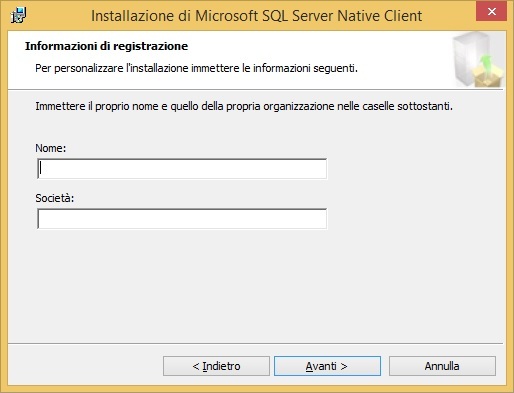Screen dimensions: 514x393
Task: Click the 'Società:' label
Action: click(x=55, y=198)
